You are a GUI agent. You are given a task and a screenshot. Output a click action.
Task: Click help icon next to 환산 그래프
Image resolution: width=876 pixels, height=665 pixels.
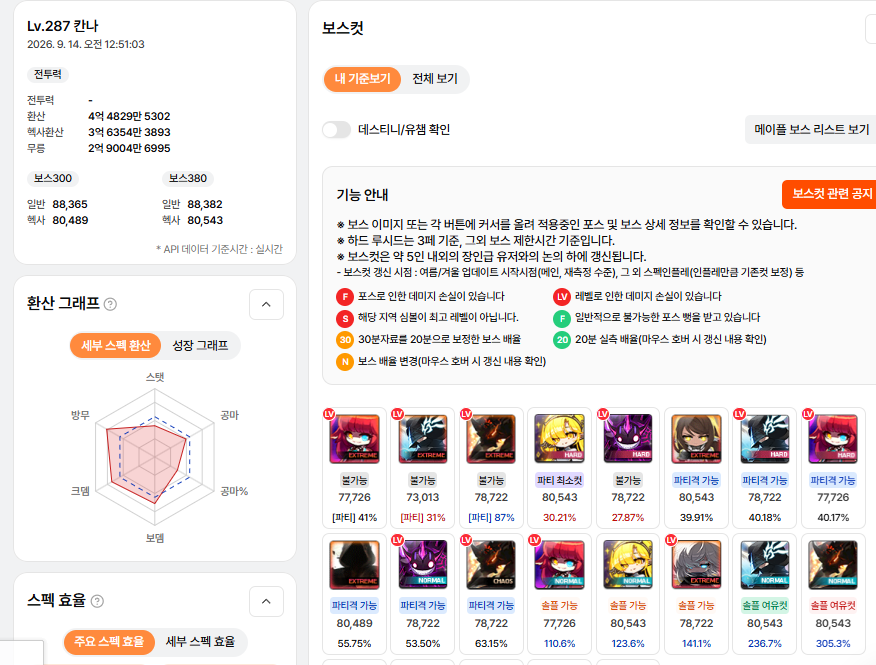[111, 304]
